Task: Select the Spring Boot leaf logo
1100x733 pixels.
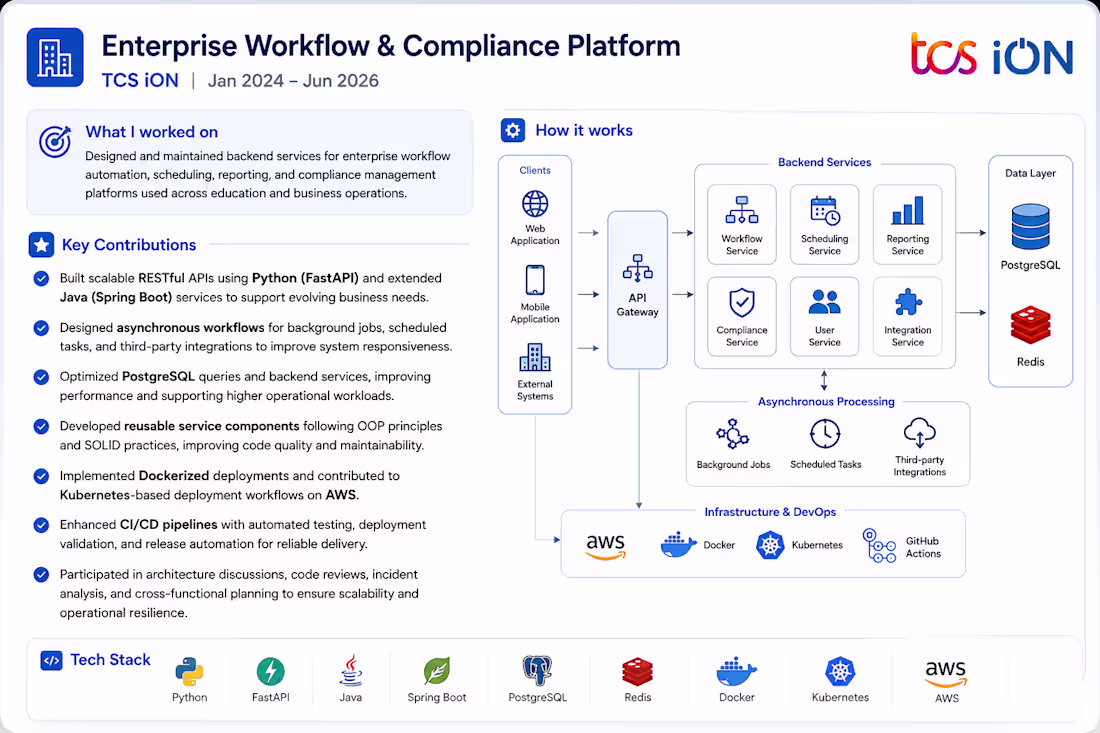Action: 437,671
